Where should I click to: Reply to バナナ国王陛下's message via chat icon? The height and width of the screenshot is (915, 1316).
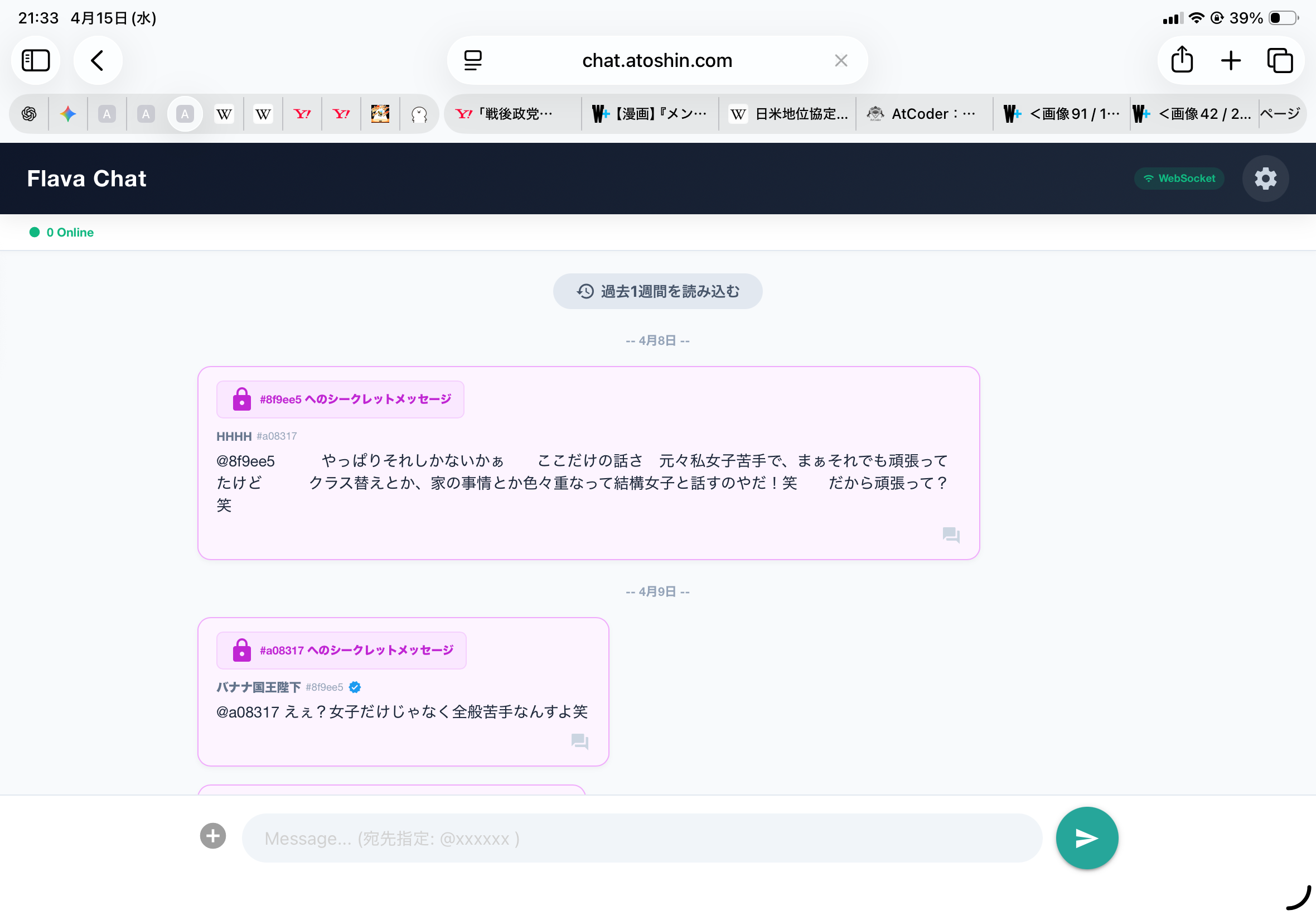[579, 741]
